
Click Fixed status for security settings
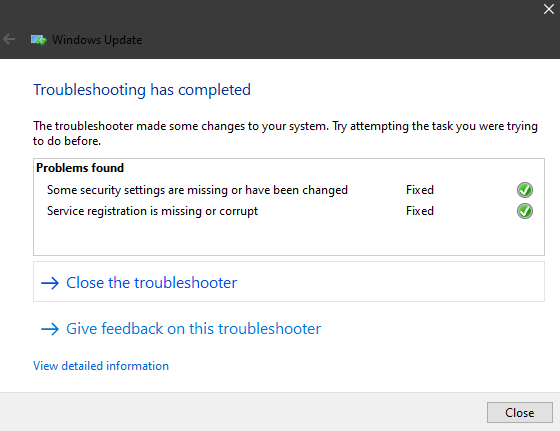point(420,190)
